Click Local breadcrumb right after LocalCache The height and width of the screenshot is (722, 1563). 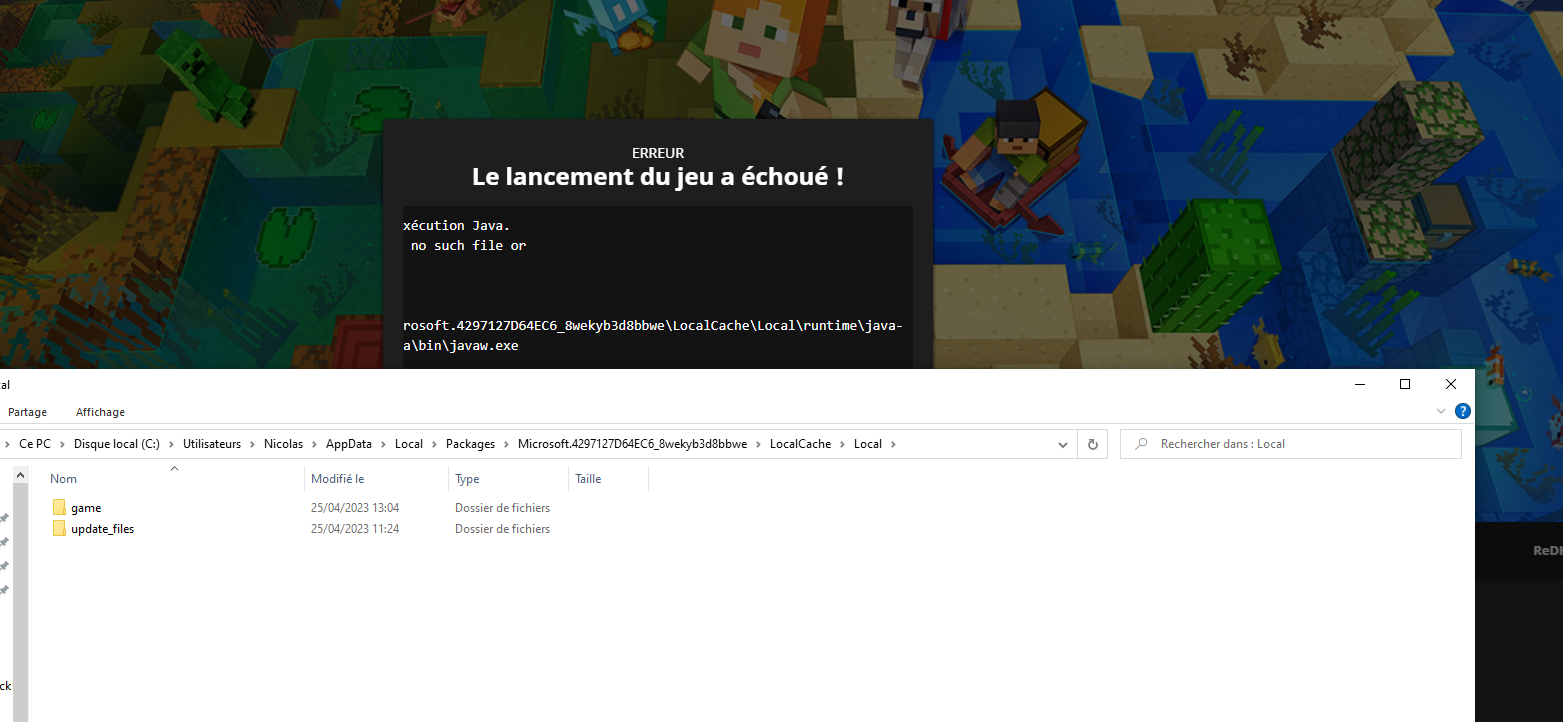pyautogui.click(x=868, y=444)
